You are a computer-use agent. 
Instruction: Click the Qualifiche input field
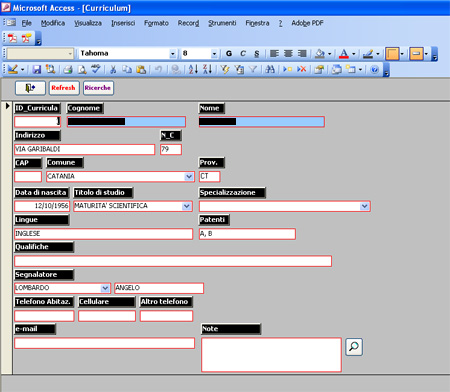pos(173,261)
